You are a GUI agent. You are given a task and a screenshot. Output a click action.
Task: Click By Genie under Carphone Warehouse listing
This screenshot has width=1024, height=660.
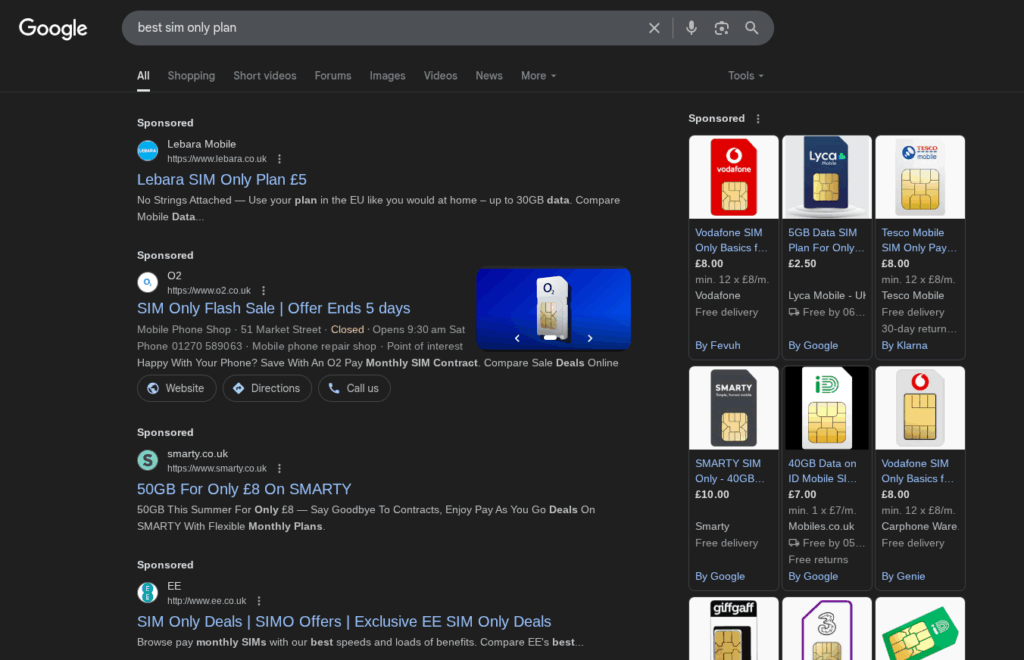[x=903, y=576]
